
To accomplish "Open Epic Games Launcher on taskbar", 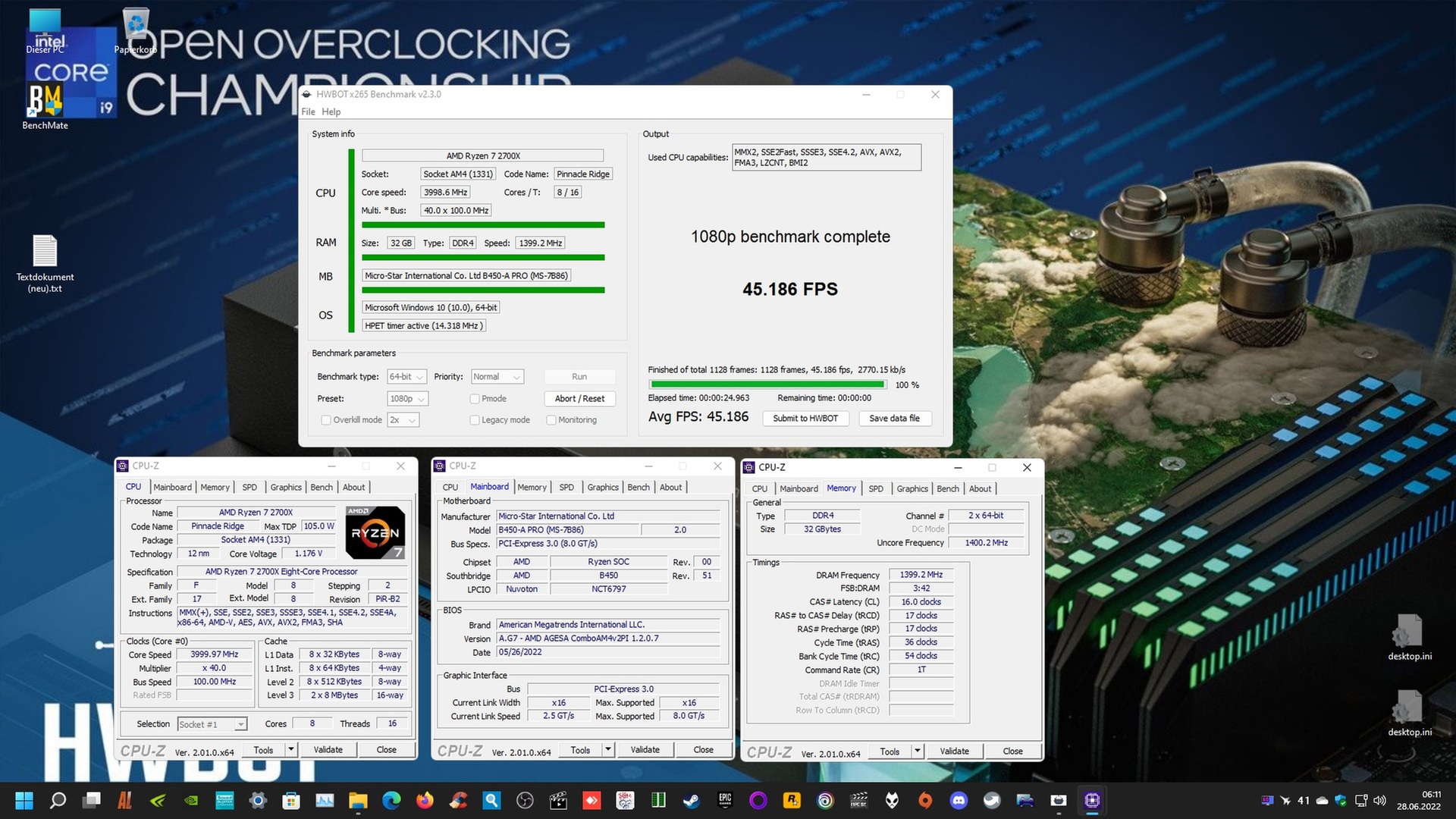I will pos(725,800).
